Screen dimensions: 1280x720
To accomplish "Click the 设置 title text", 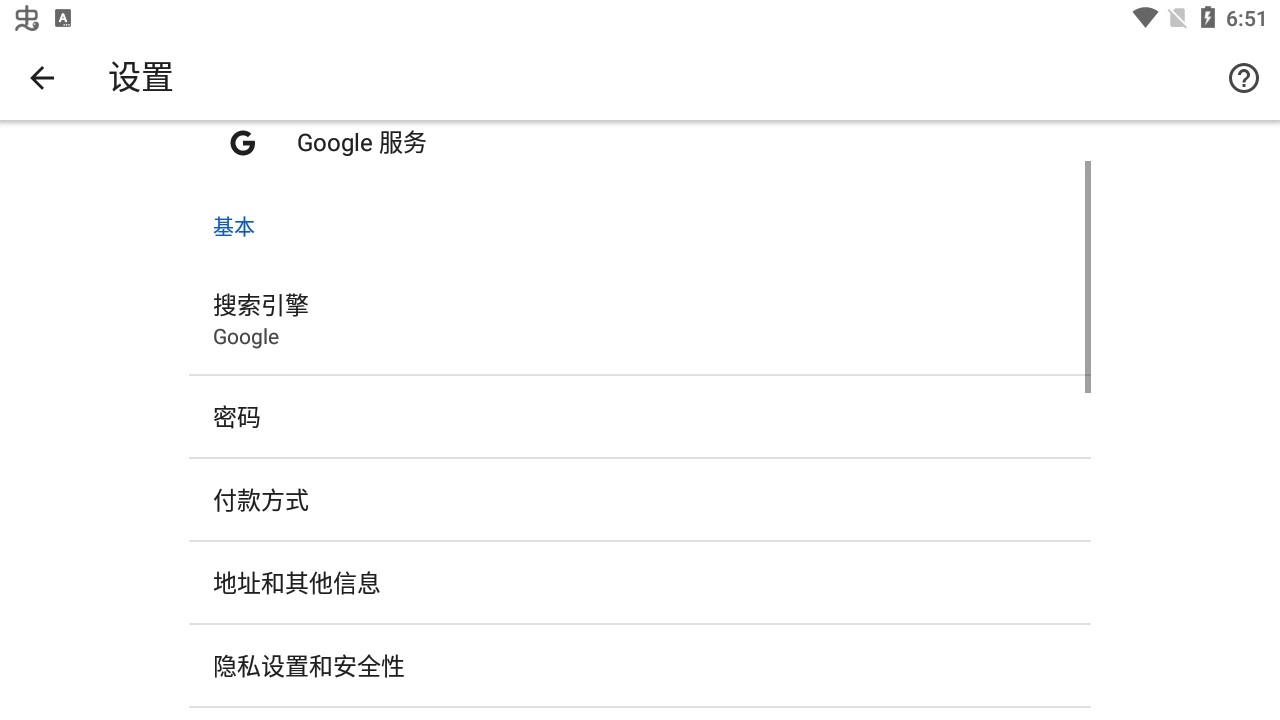I will (140, 77).
